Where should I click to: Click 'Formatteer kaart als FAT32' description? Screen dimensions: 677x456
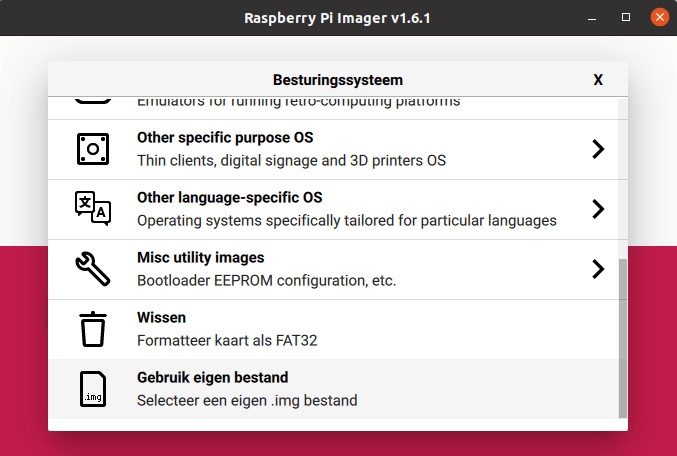tap(226, 340)
